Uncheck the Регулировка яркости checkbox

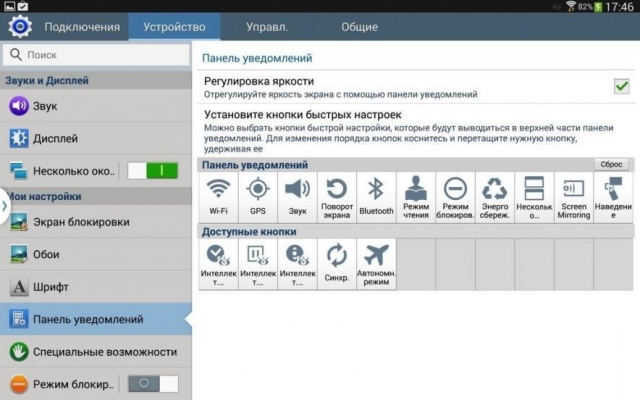tap(621, 87)
